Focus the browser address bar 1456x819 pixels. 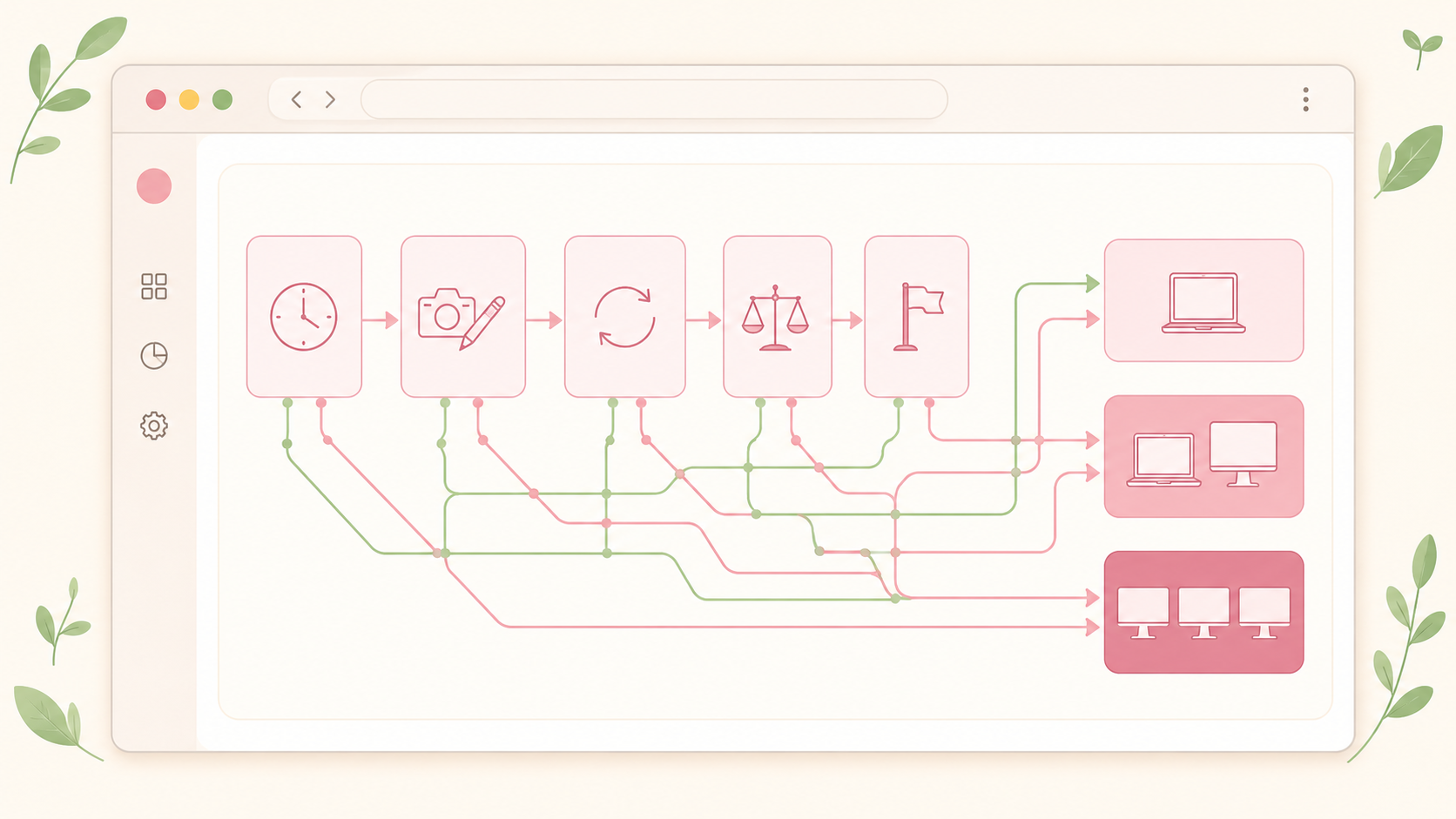[x=654, y=99]
